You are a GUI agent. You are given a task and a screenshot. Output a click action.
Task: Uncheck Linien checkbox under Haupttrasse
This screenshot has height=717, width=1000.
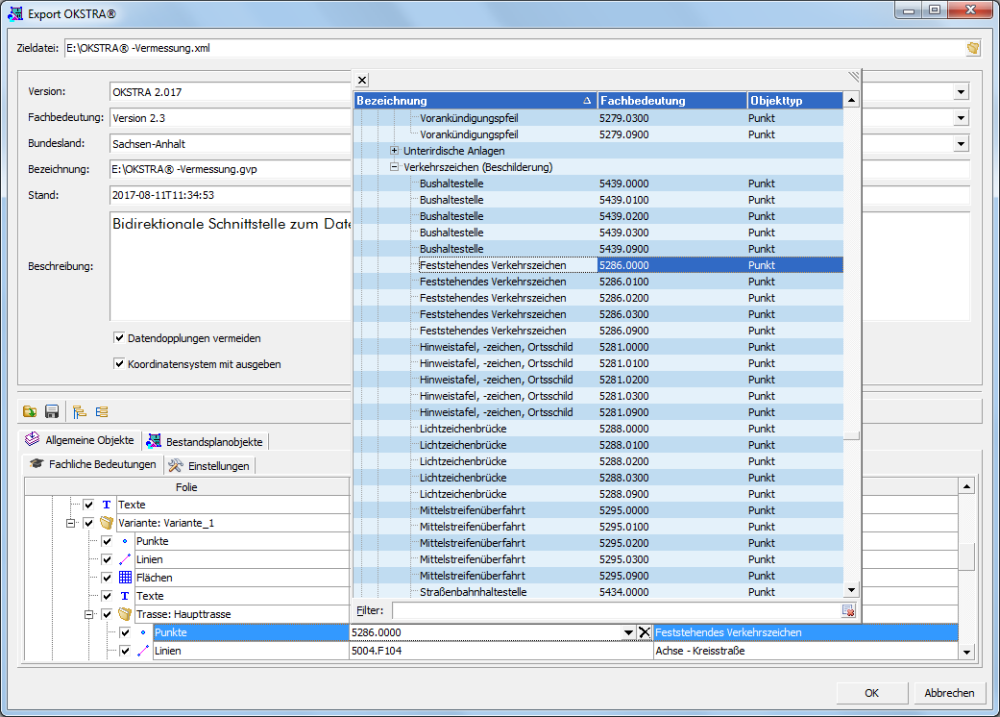coord(125,651)
